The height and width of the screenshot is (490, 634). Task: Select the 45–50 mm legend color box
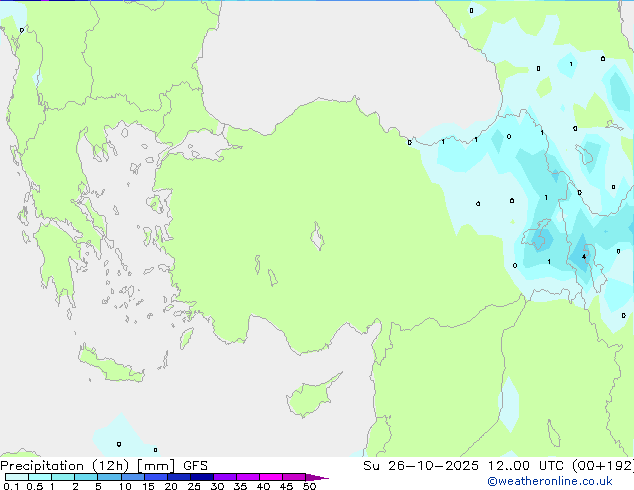(x=294, y=477)
